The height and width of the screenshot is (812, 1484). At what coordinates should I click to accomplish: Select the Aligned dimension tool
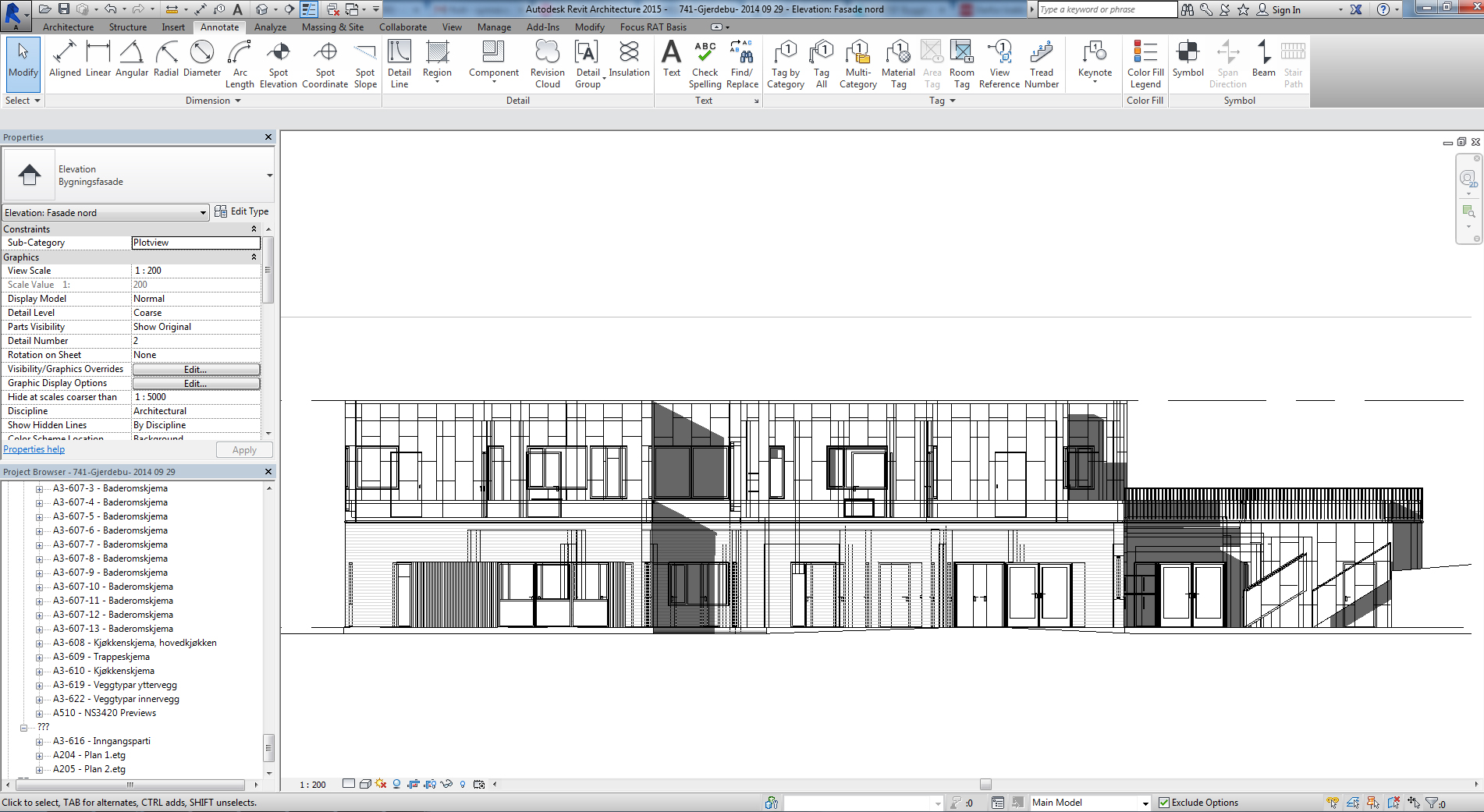click(x=66, y=62)
